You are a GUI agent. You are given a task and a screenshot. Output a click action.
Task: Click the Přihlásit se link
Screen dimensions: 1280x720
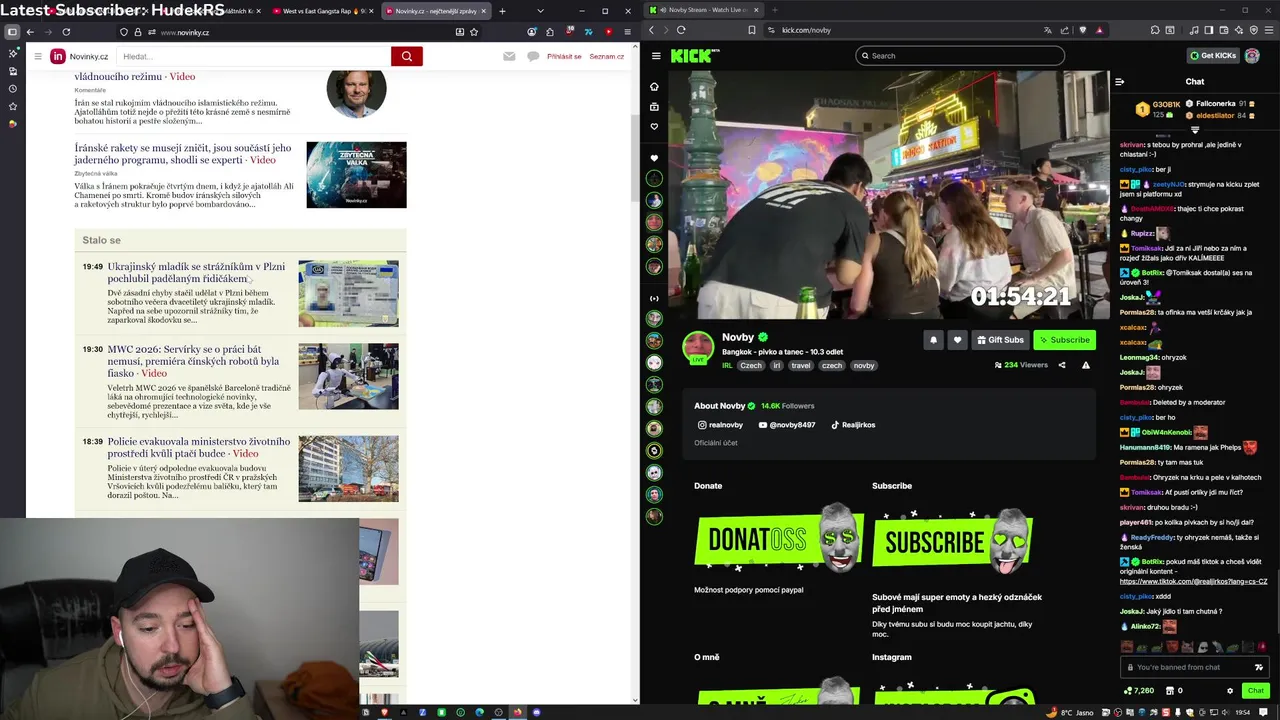click(564, 56)
